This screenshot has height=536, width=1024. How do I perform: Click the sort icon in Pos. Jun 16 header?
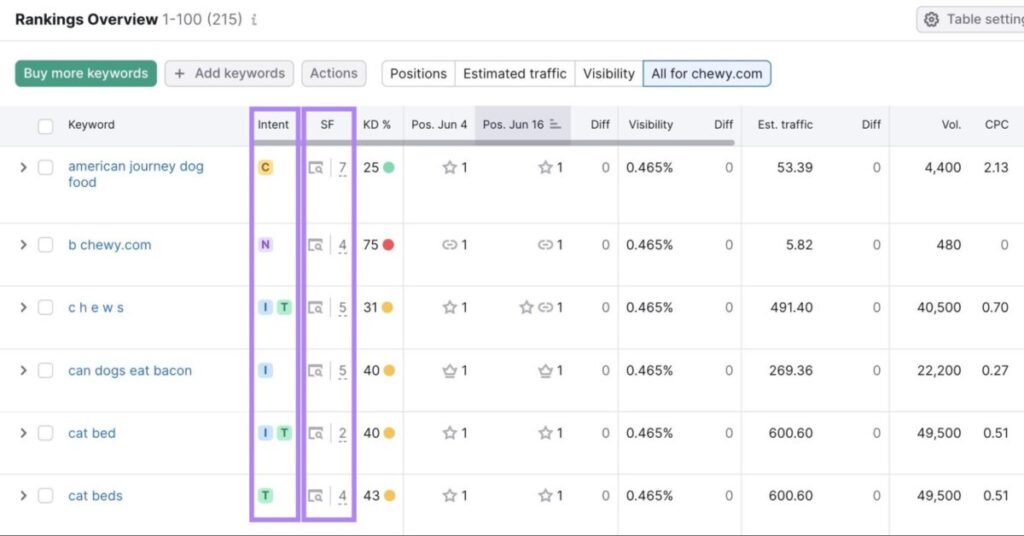[x=555, y=124]
